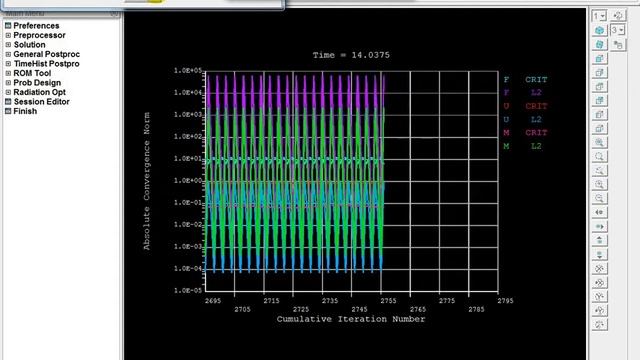The height and width of the screenshot is (360, 640).
Task: Select Radiation Opt label
Action: pyautogui.click(x=40, y=92)
